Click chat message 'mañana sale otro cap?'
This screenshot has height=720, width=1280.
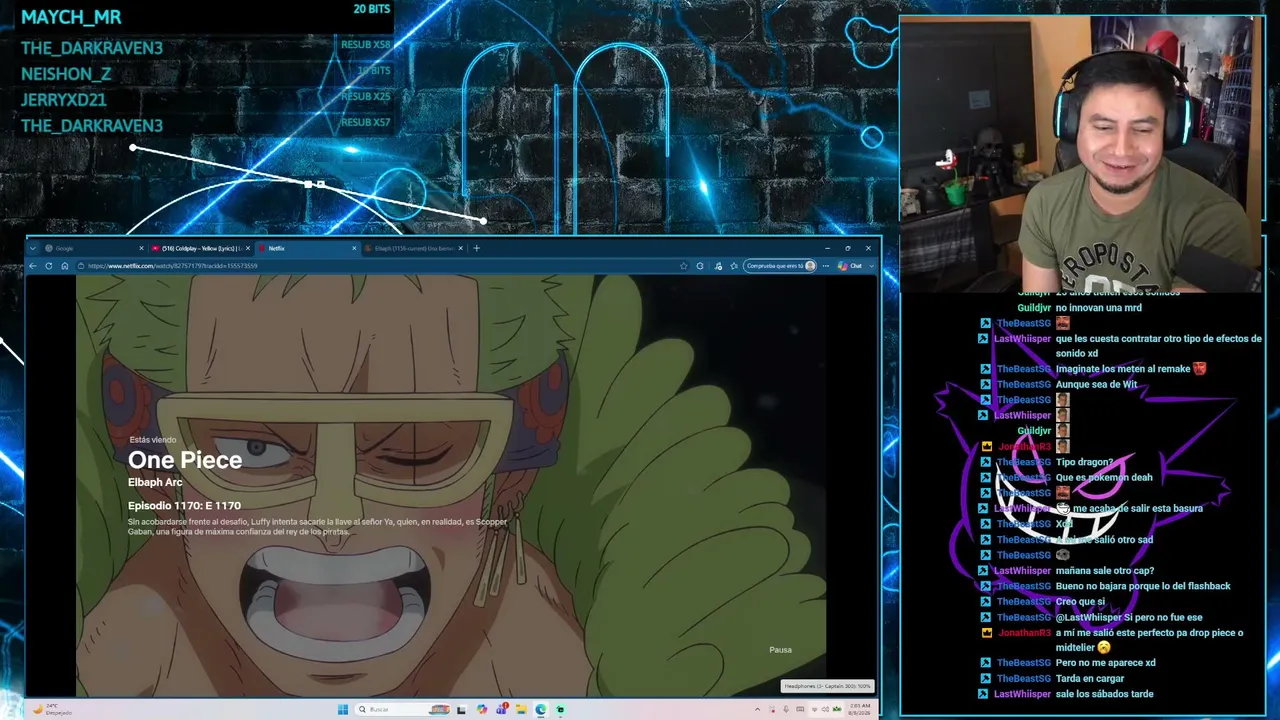coord(1105,571)
